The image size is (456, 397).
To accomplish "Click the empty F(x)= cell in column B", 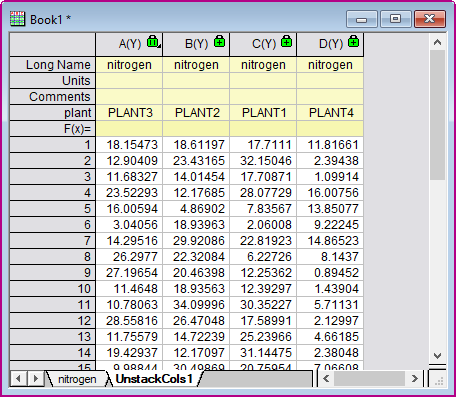I will click(196, 129).
